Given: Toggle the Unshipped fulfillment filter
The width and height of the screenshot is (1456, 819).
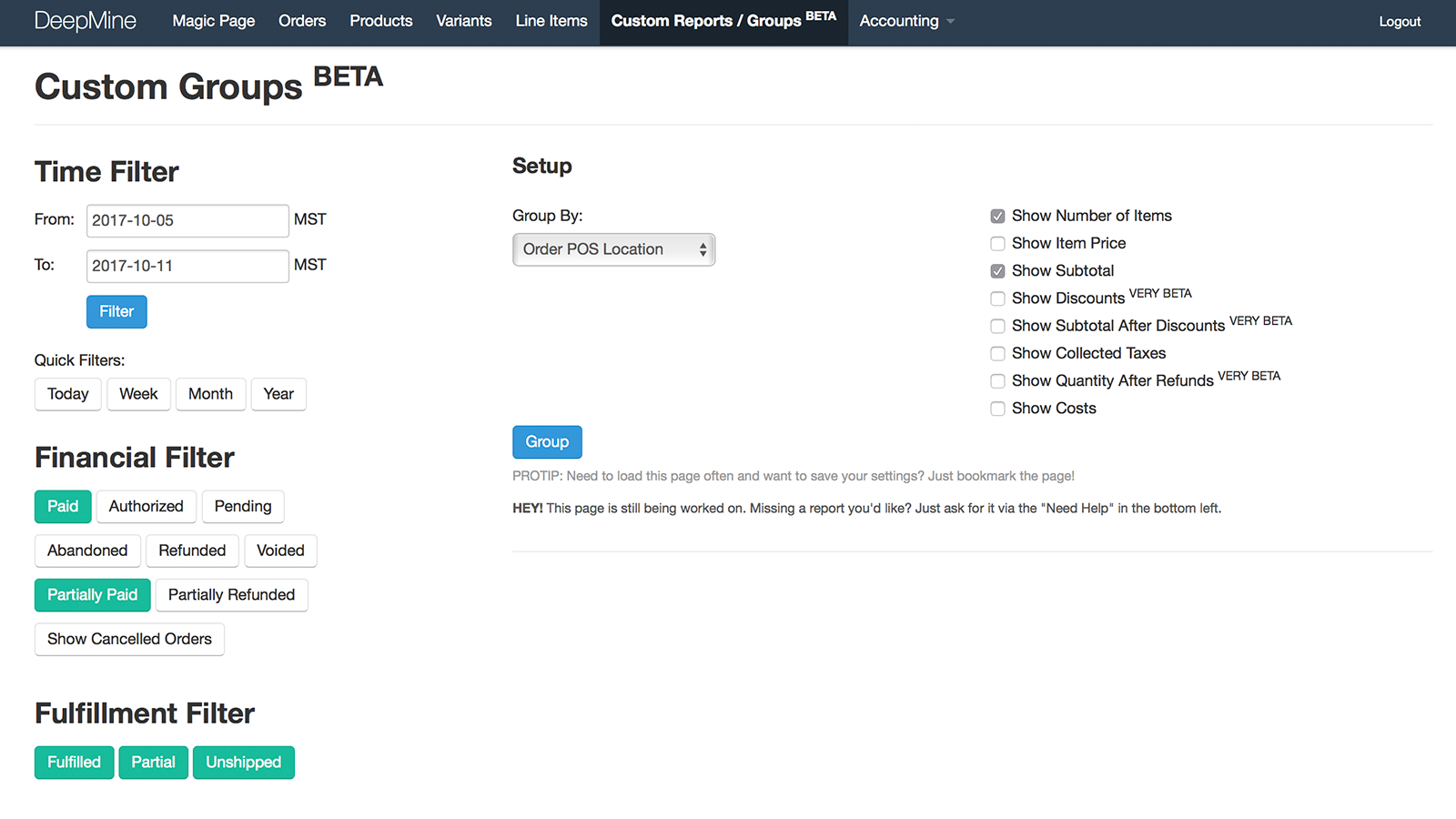Looking at the screenshot, I should (x=243, y=762).
